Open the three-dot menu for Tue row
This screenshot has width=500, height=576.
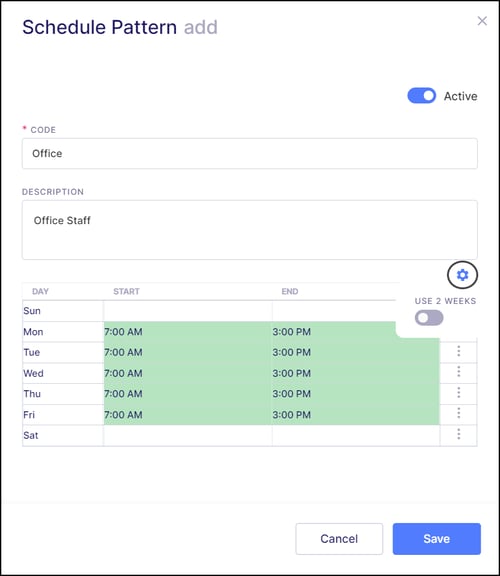click(458, 351)
